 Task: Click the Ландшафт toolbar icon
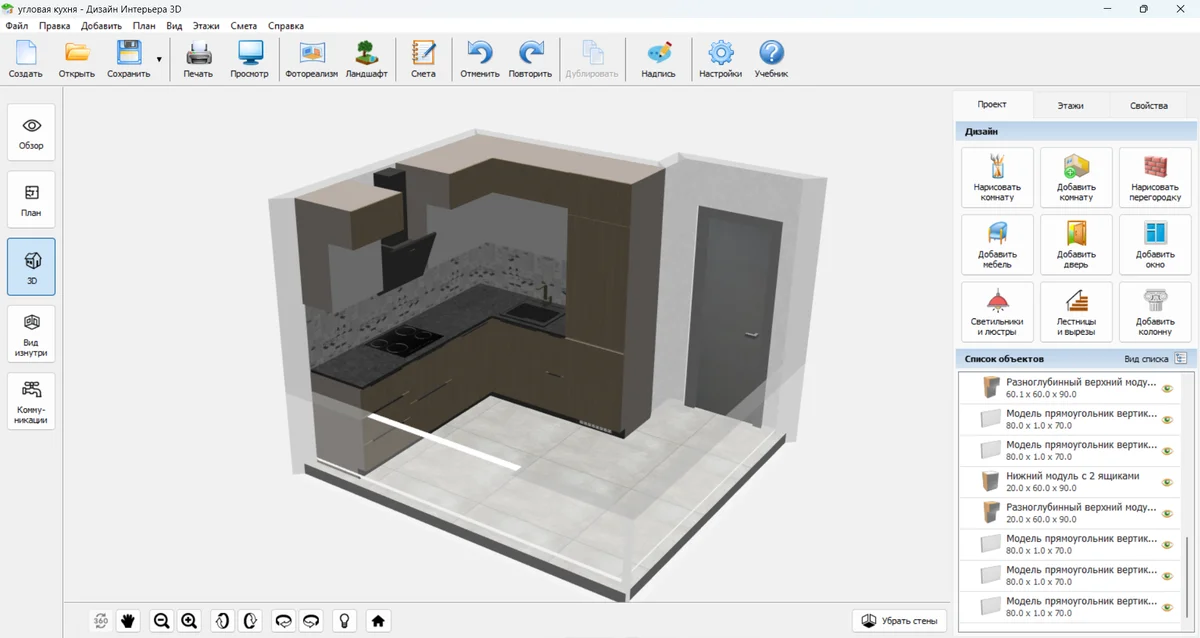[x=366, y=59]
